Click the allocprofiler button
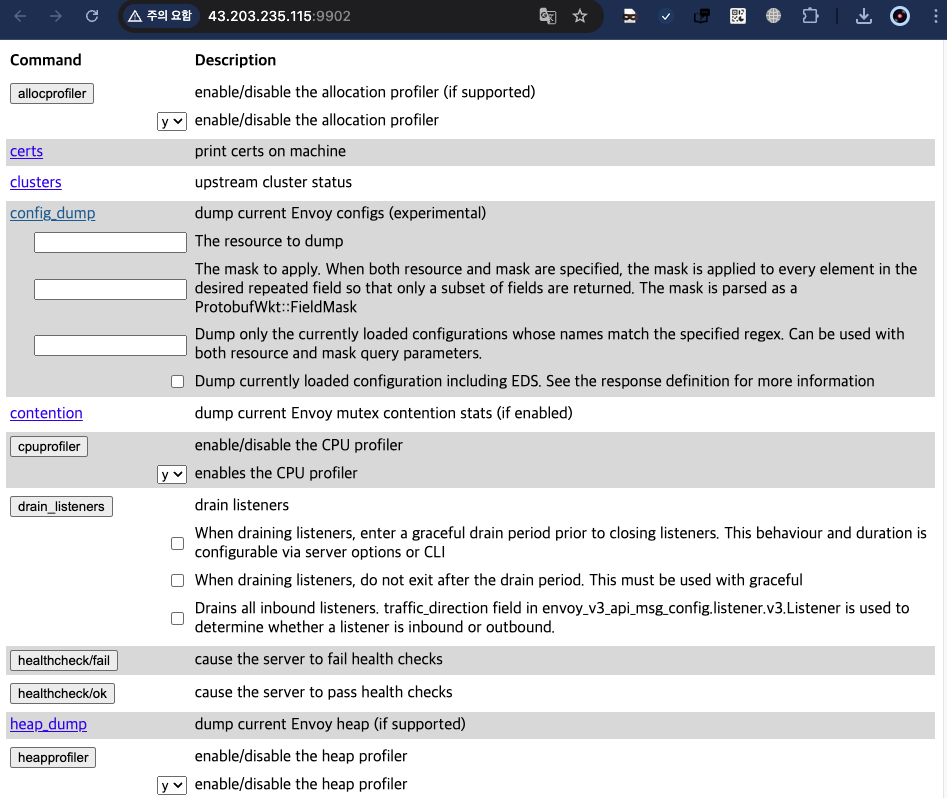Image resolution: width=947 pixels, height=798 pixels. click(52, 94)
